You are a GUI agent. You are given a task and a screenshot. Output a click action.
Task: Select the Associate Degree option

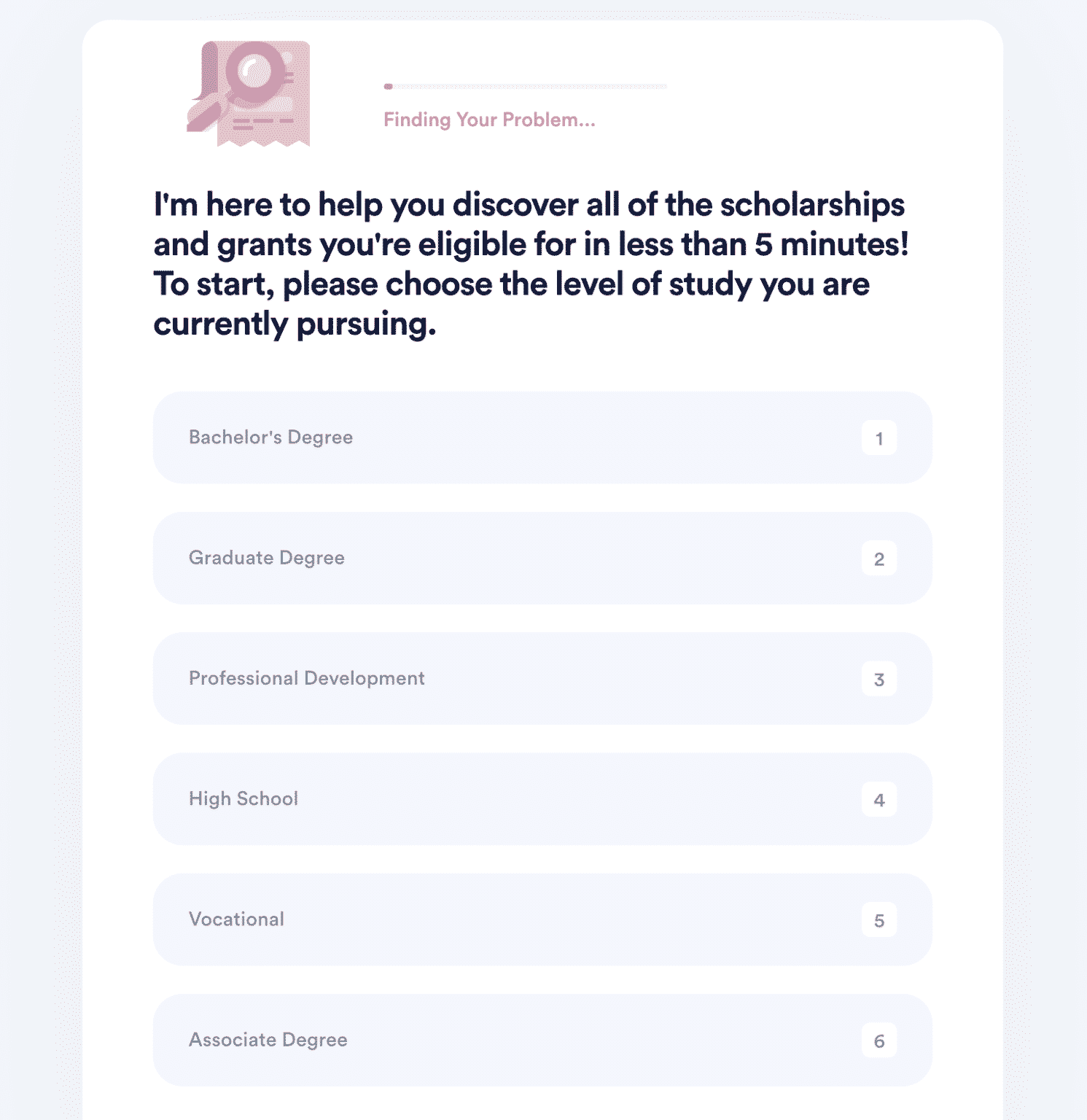[542, 1040]
